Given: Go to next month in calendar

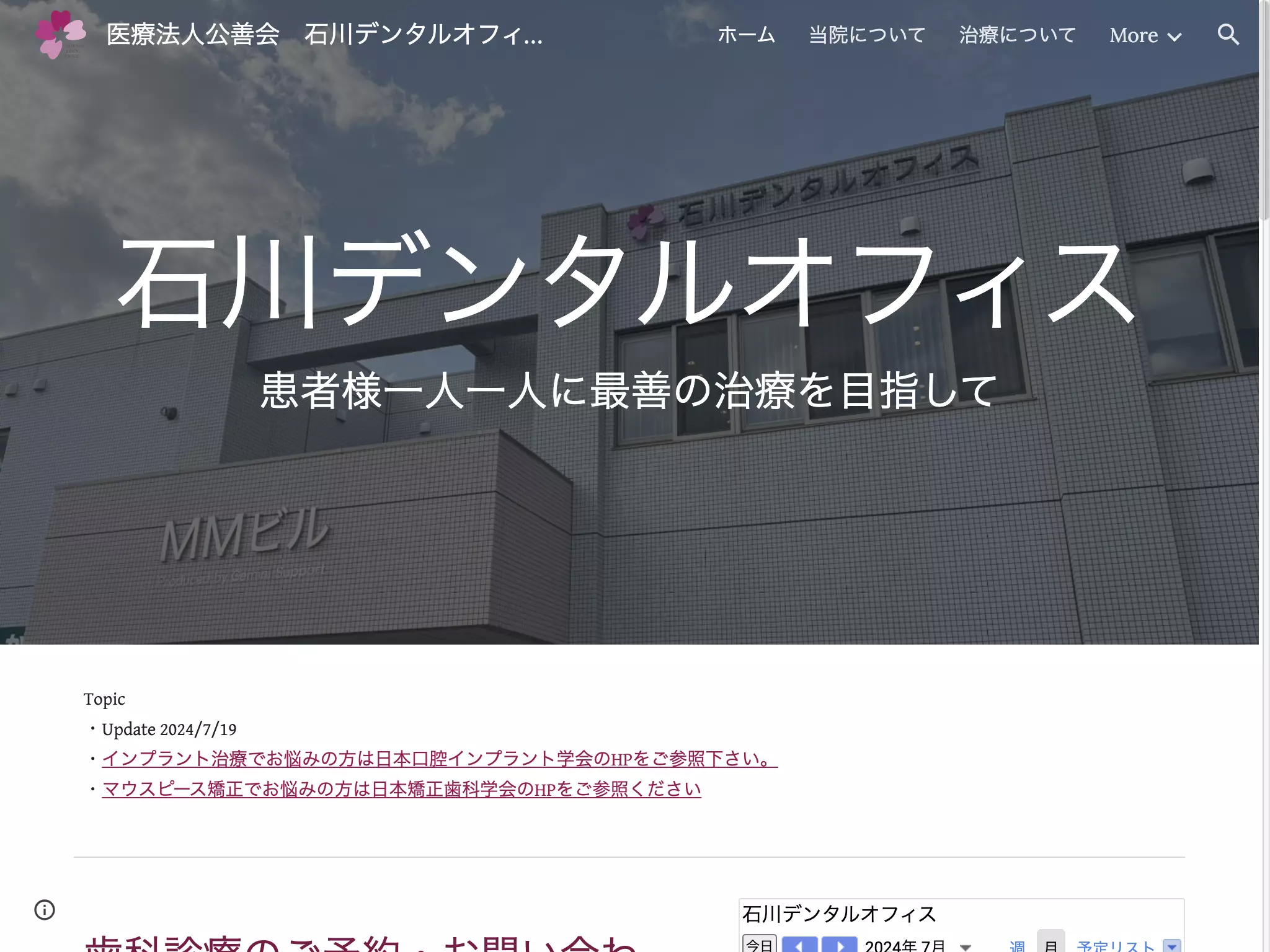Looking at the screenshot, I should [839, 945].
